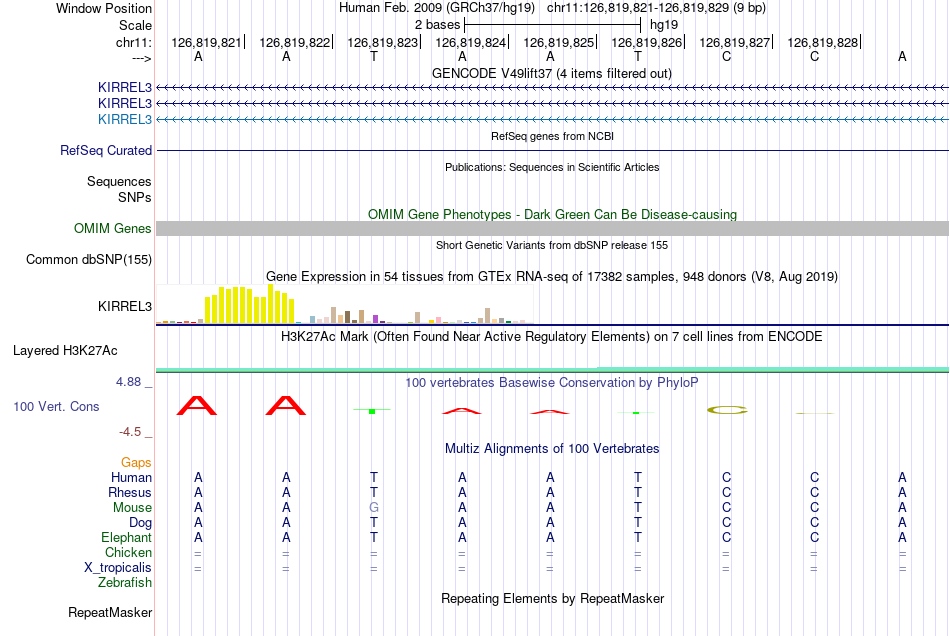The image size is (950, 636).
Task: Click the Sequences subtrack label
Action: [119, 181]
